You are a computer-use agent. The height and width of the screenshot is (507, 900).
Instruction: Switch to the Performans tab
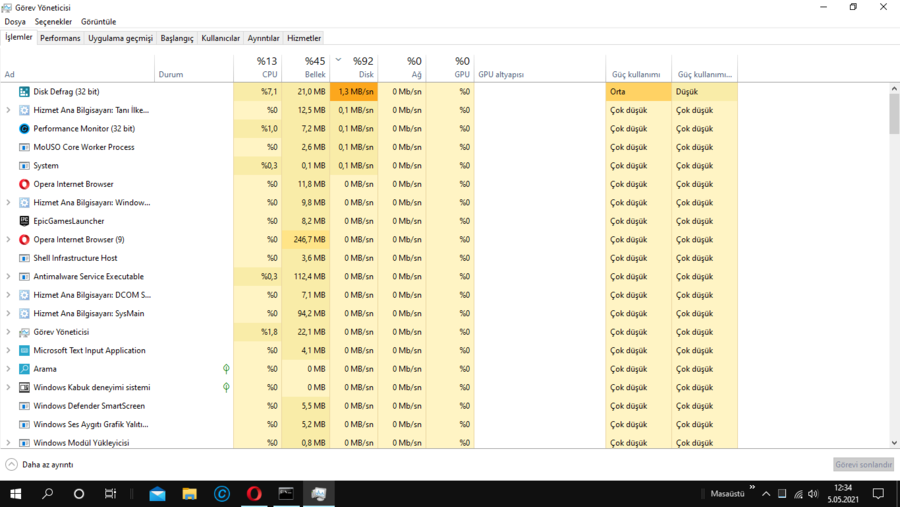click(x=60, y=38)
